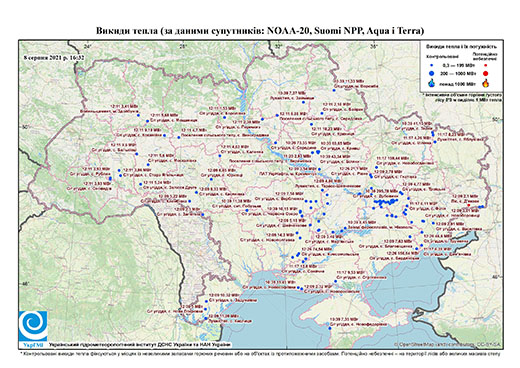Click the red hazard marker near eastern border

(469, 205)
